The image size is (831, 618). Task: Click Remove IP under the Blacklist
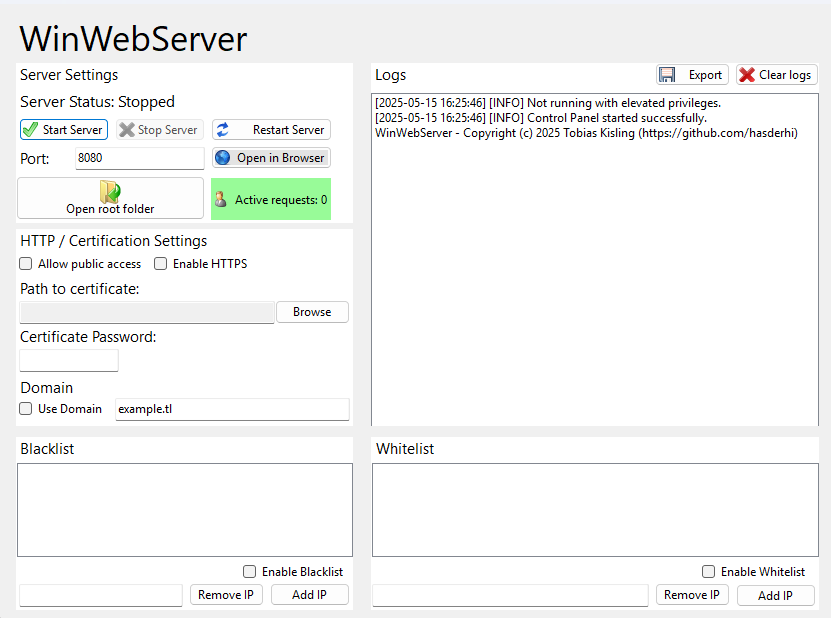226,595
